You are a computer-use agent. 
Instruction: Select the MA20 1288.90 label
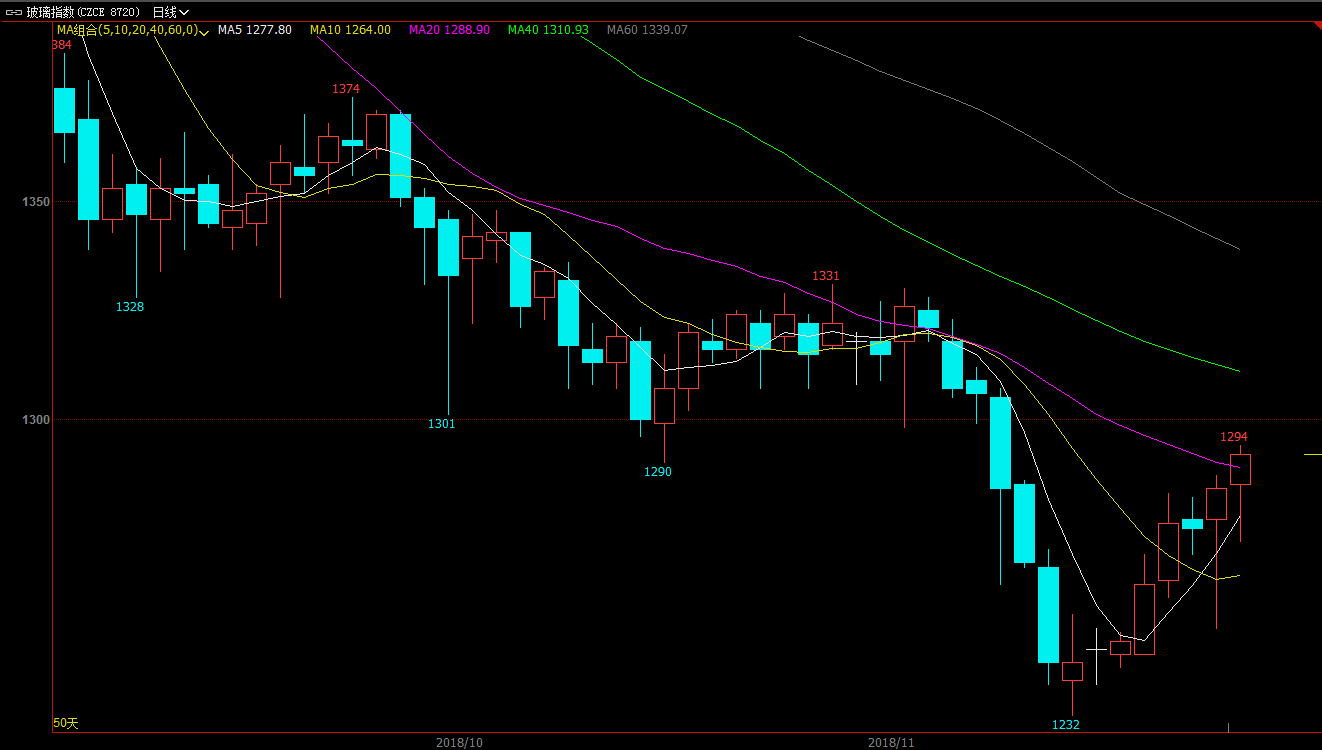click(x=449, y=30)
